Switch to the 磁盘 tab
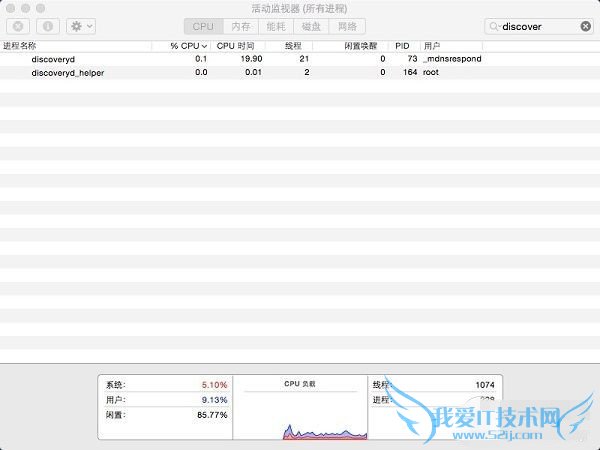 (x=311, y=26)
